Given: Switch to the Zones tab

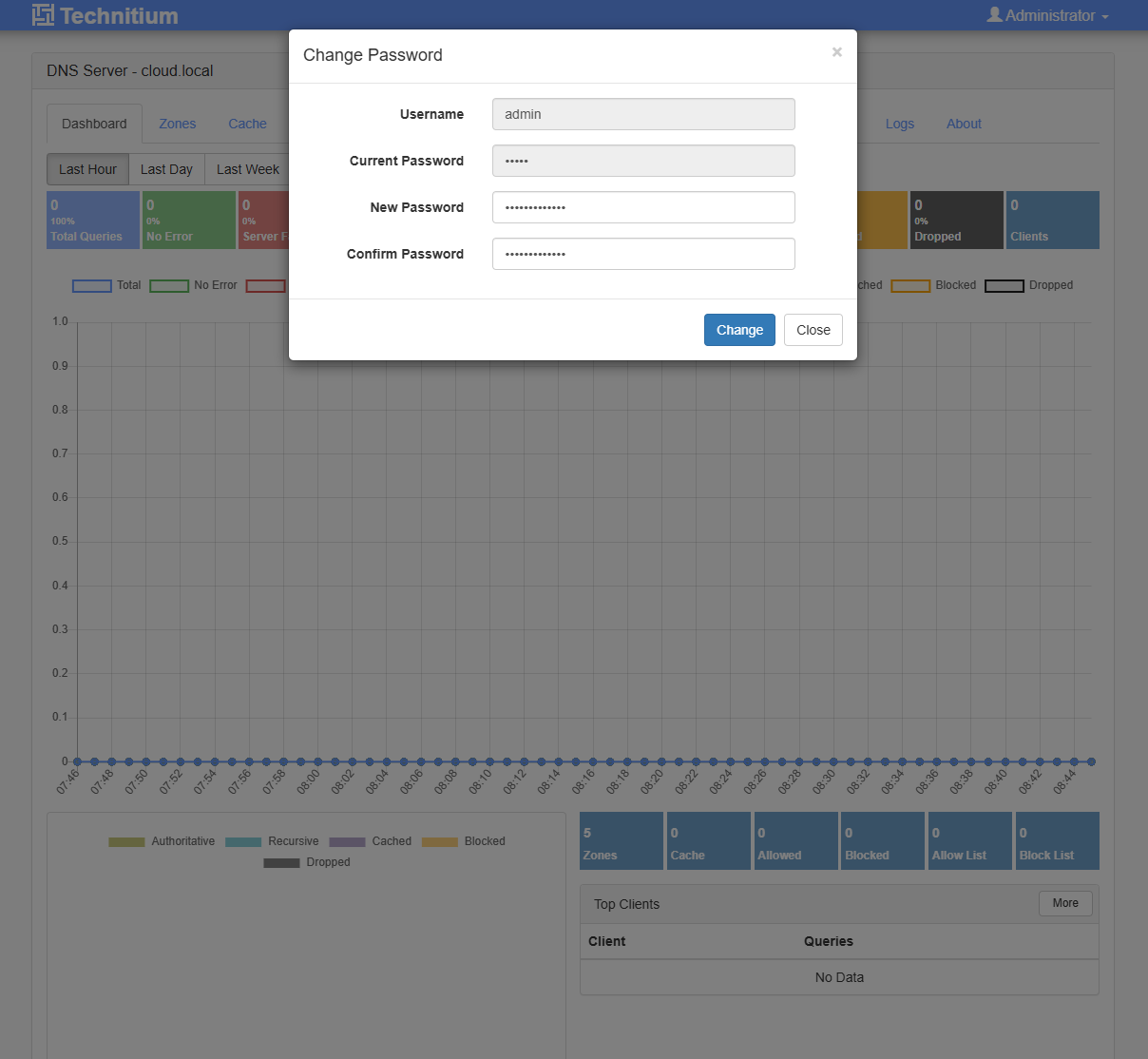Looking at the screenshot, I should 177,124.
